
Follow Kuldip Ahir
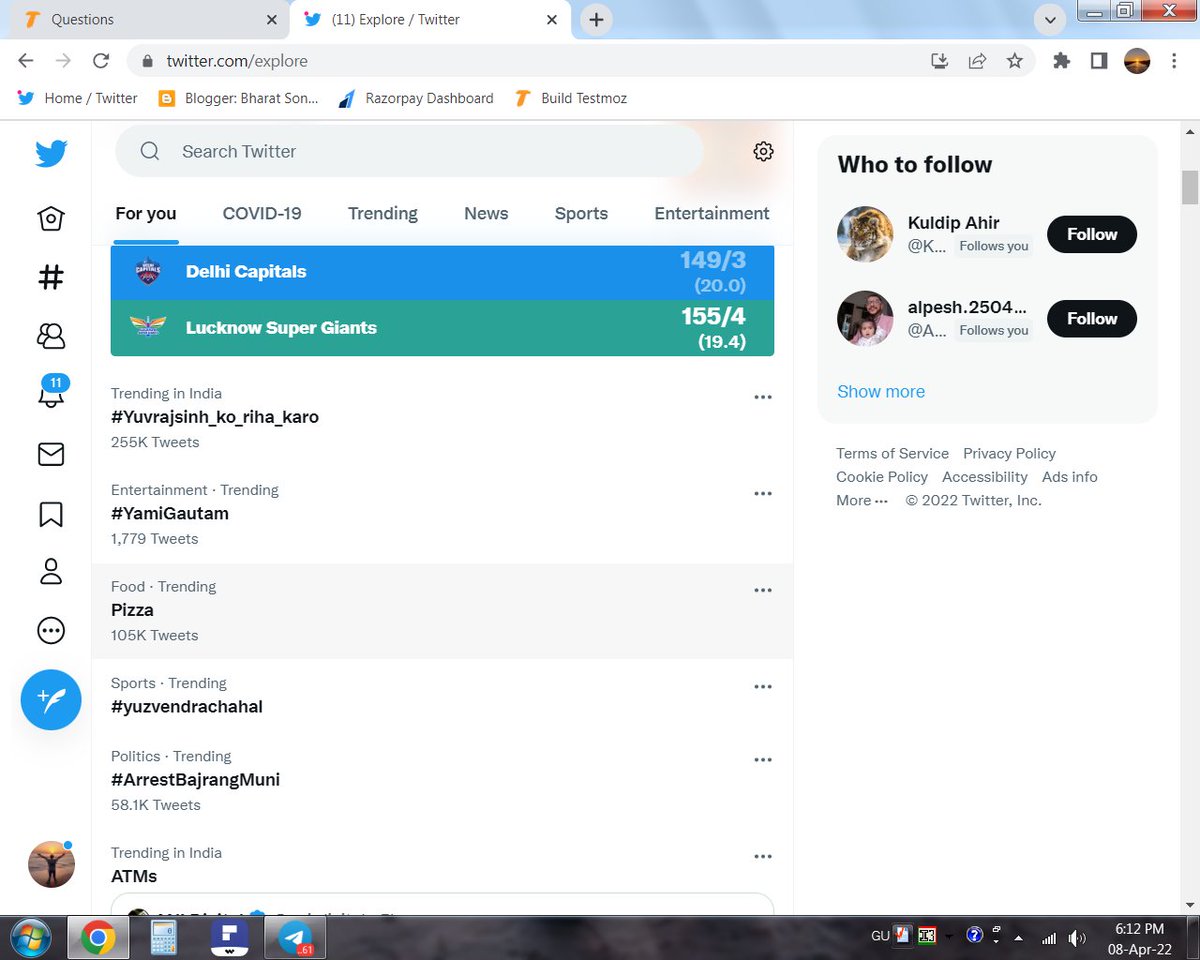point(1092,234)
